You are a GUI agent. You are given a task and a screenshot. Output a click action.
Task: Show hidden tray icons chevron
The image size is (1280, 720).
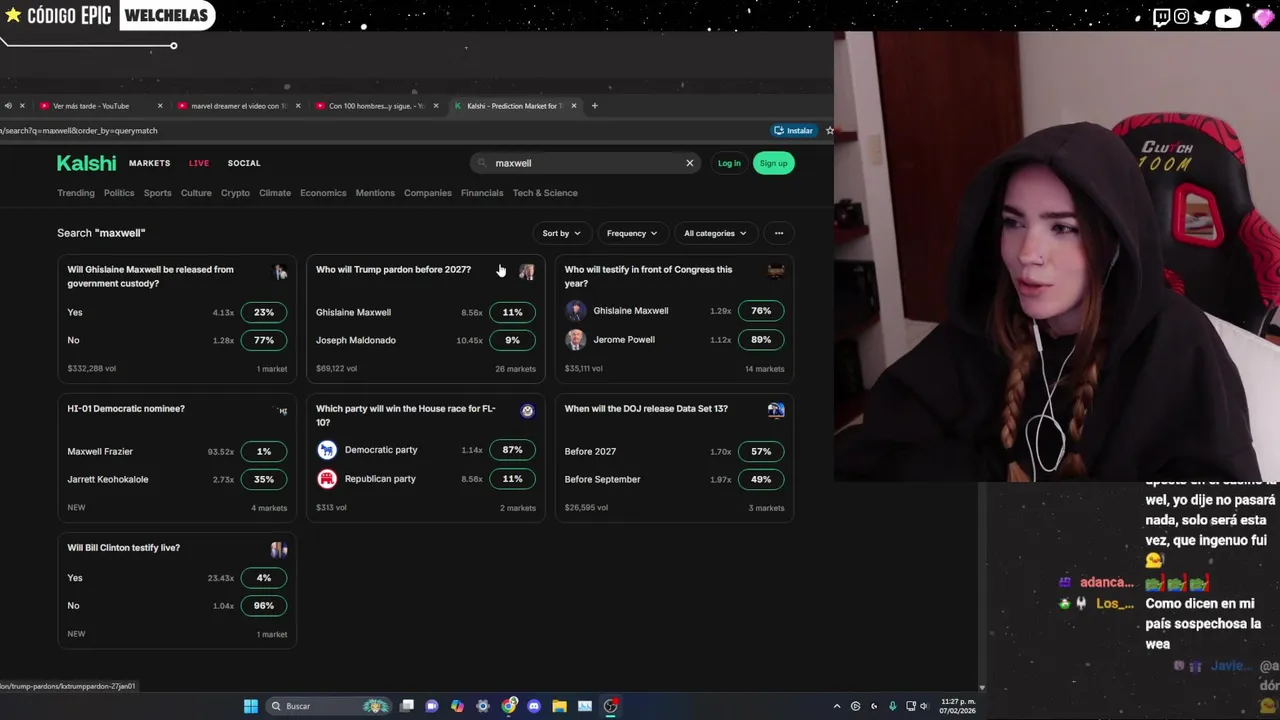(837, 706)
